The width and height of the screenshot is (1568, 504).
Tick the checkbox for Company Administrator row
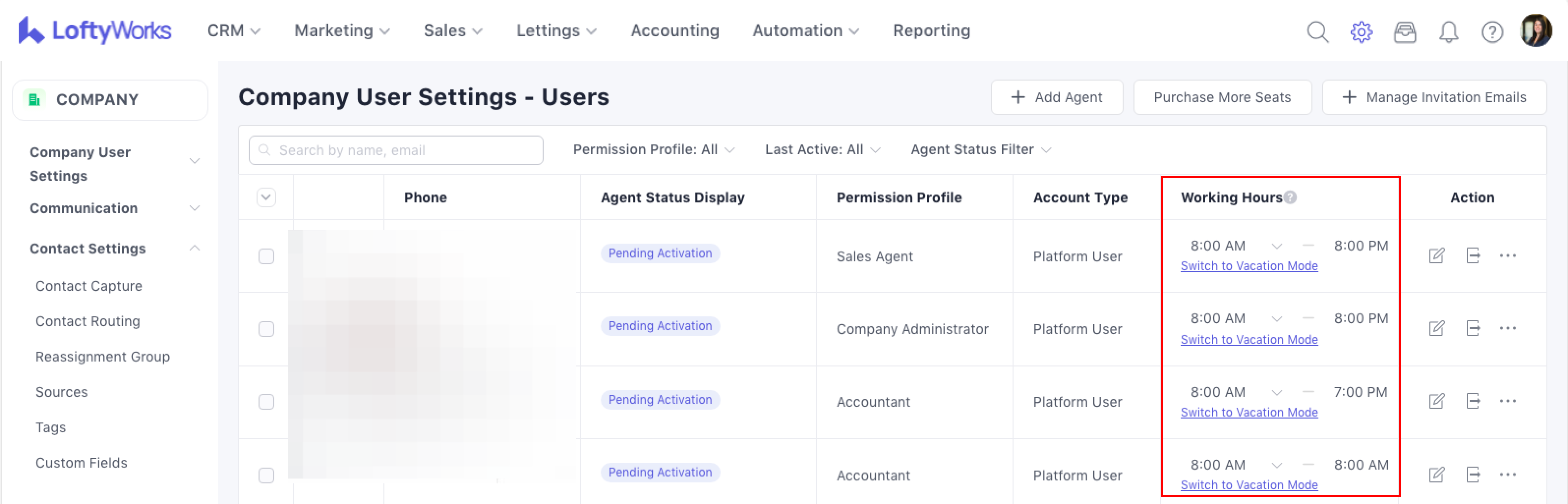point(266,329)
